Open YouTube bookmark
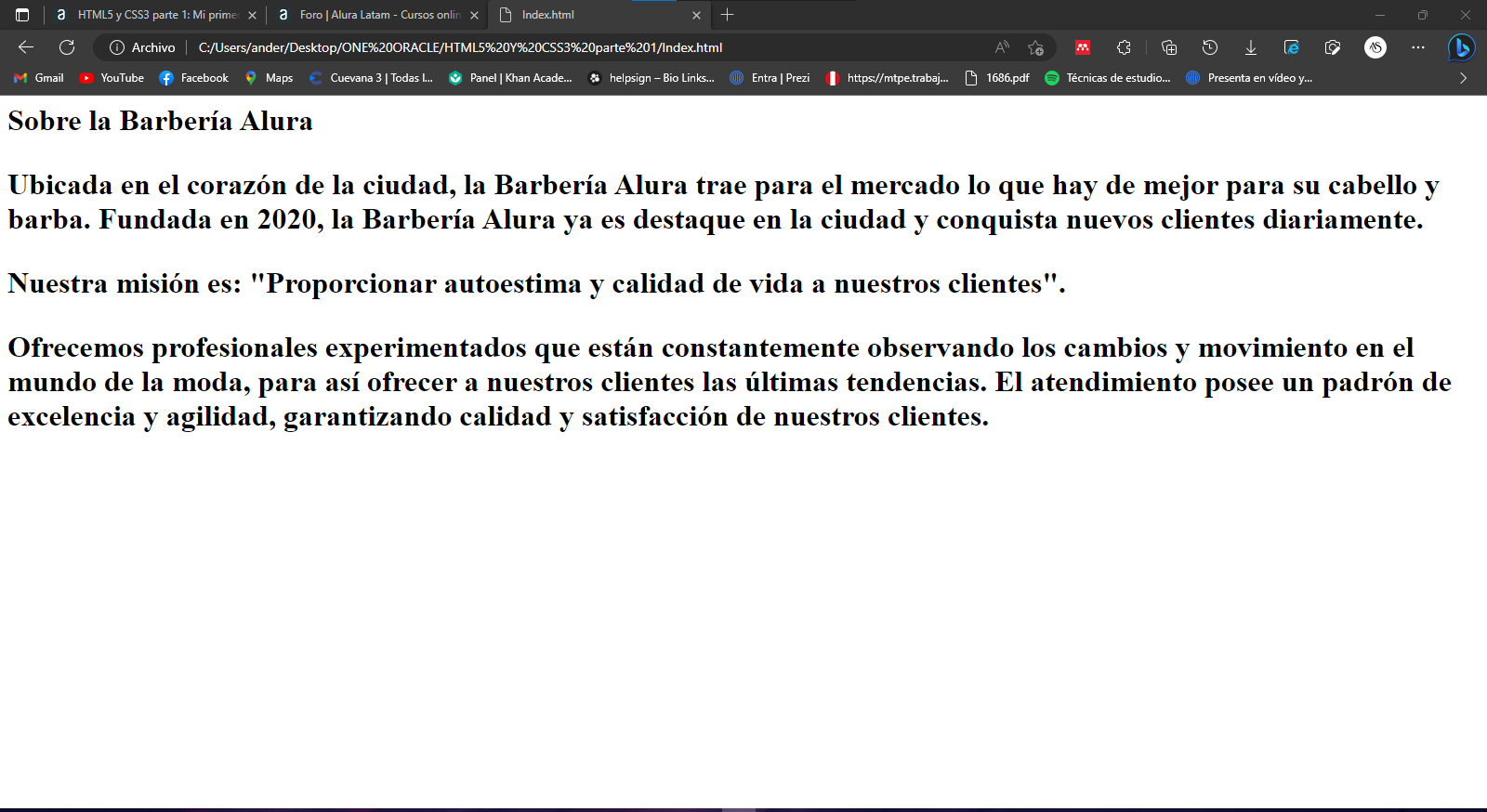This screenshot has height=812, width=1487. click(x=112, y=78)
